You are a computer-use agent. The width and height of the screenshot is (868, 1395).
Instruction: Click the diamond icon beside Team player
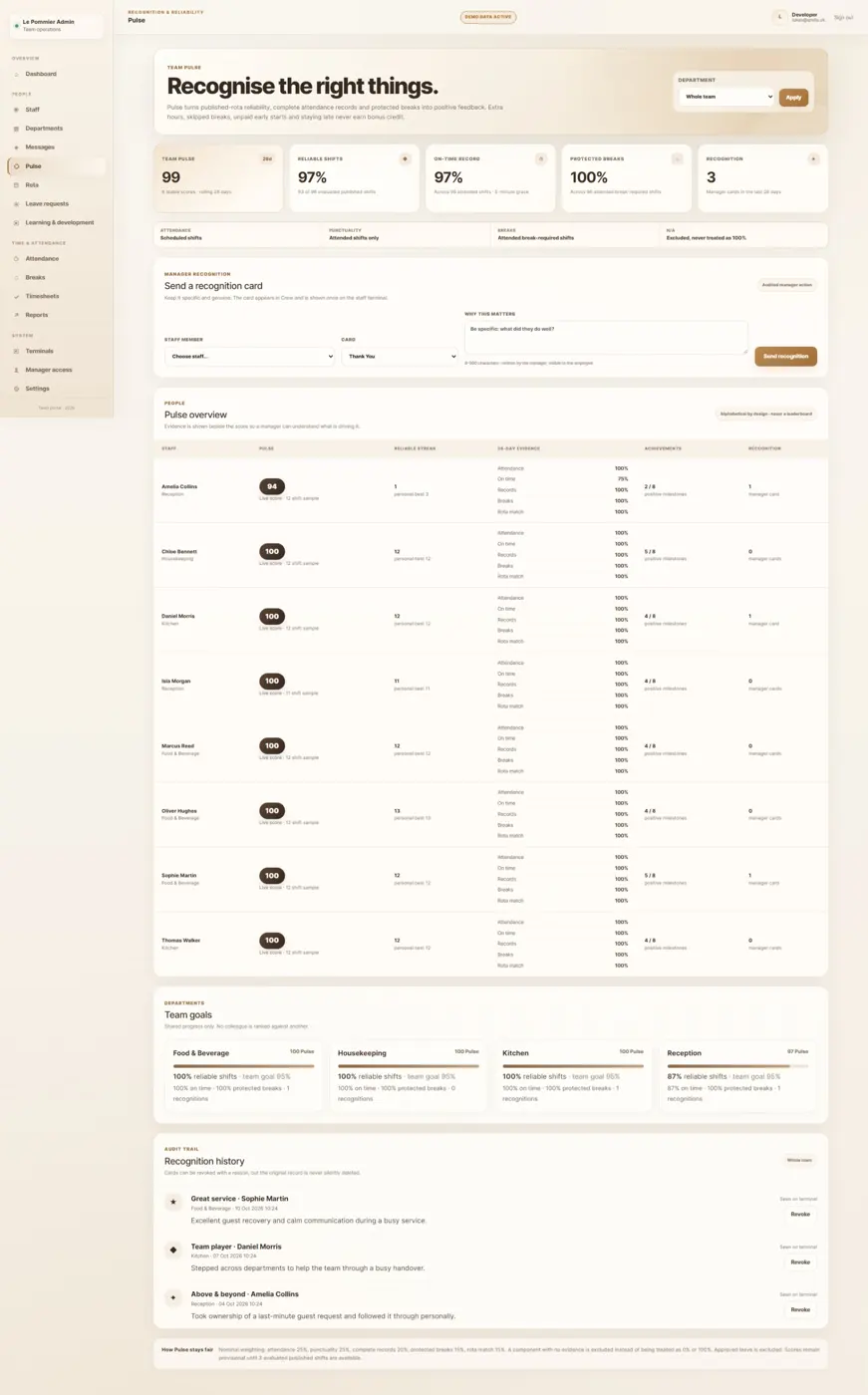tap(173, 1250)
